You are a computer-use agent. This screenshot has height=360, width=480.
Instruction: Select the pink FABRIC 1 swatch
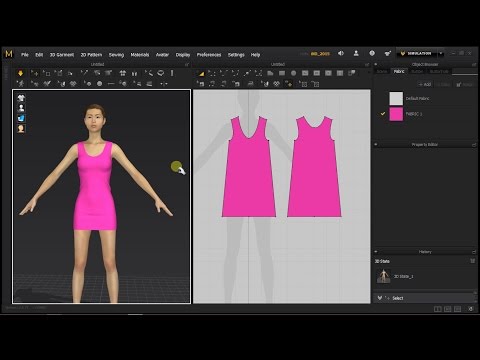[396, 114]
